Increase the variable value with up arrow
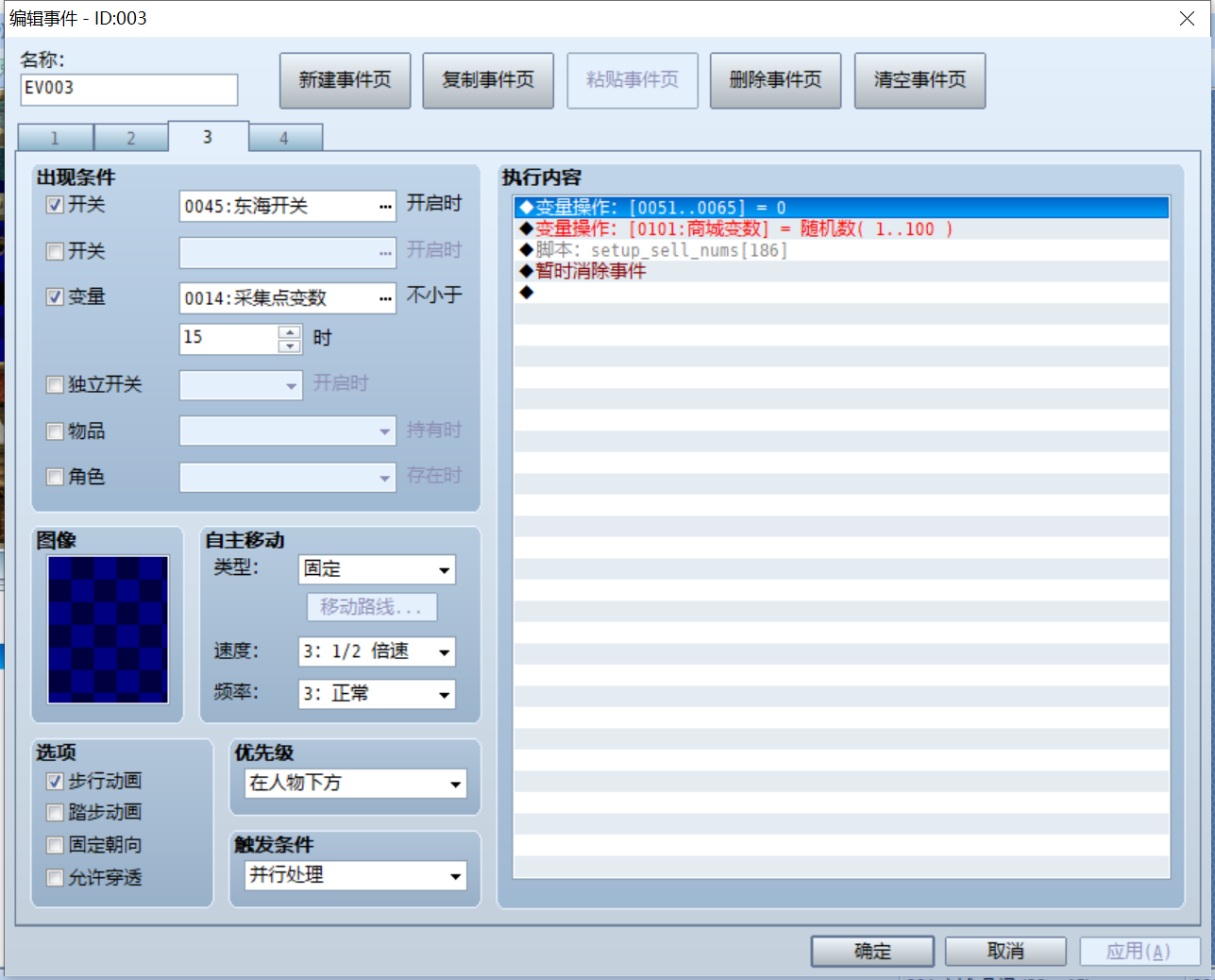Screen dimensions: 1215x980 tap(290, 332)
